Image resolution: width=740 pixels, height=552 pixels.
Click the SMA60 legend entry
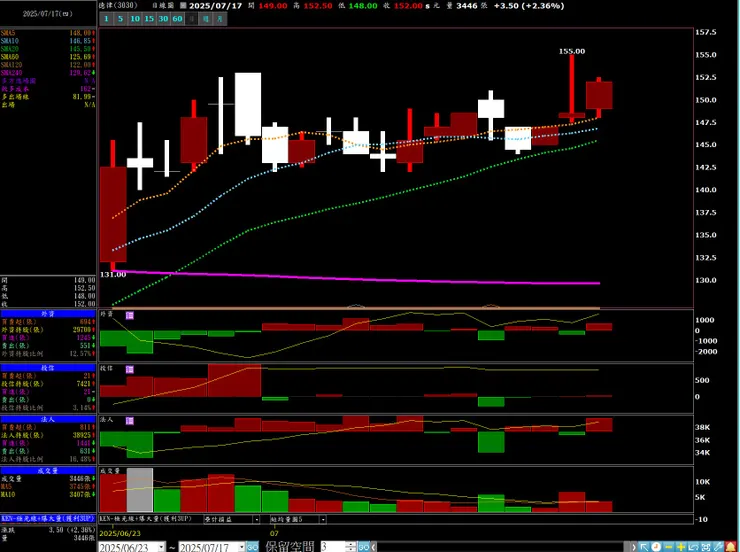pyautogui.click(x=48, y=57)
